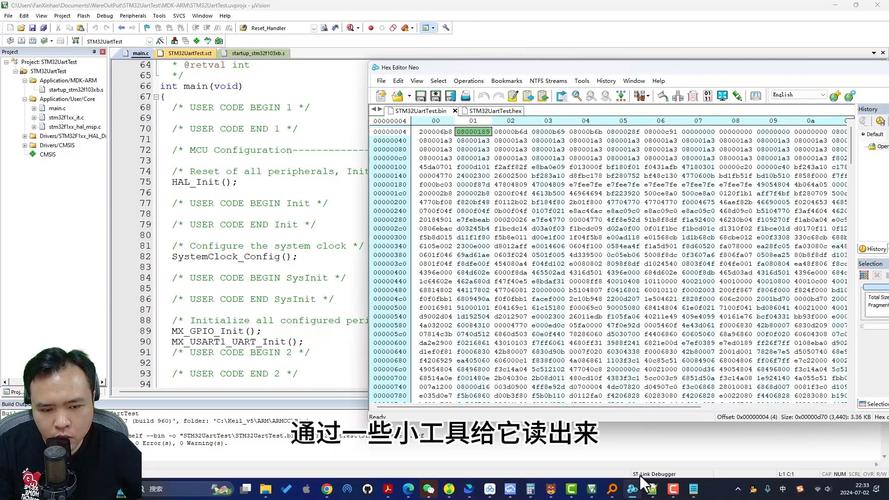
Task: Open the Reset_Handler search dropdown in uVision
Action: (314, 28)
